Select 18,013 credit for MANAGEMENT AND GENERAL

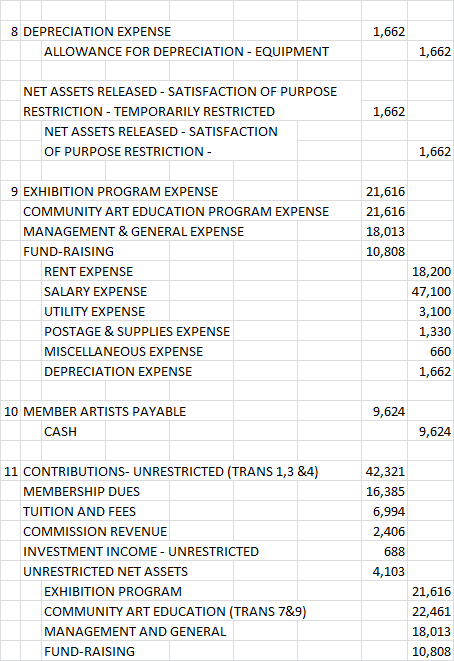(431, 631)
